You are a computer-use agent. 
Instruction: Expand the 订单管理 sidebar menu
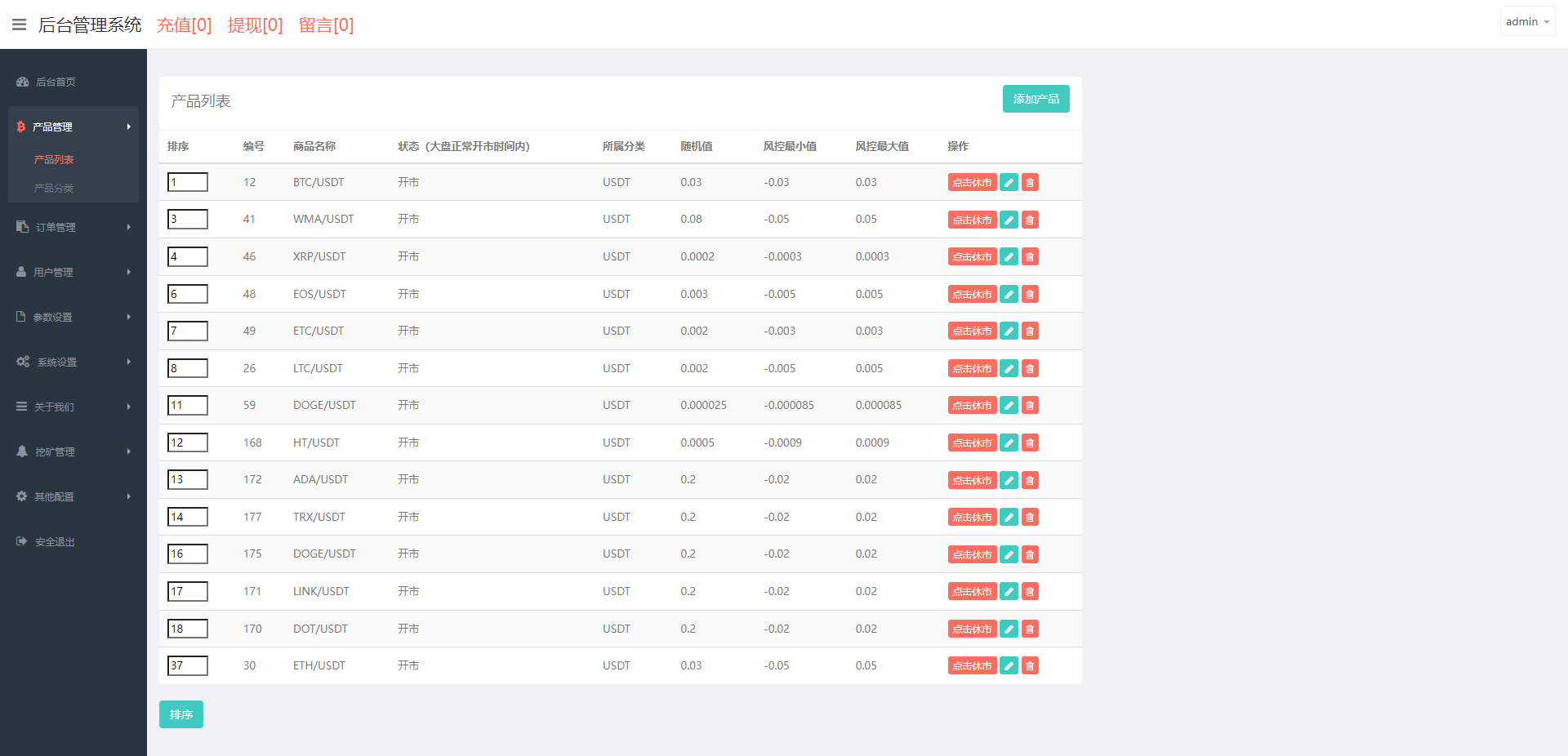[73, 227]
